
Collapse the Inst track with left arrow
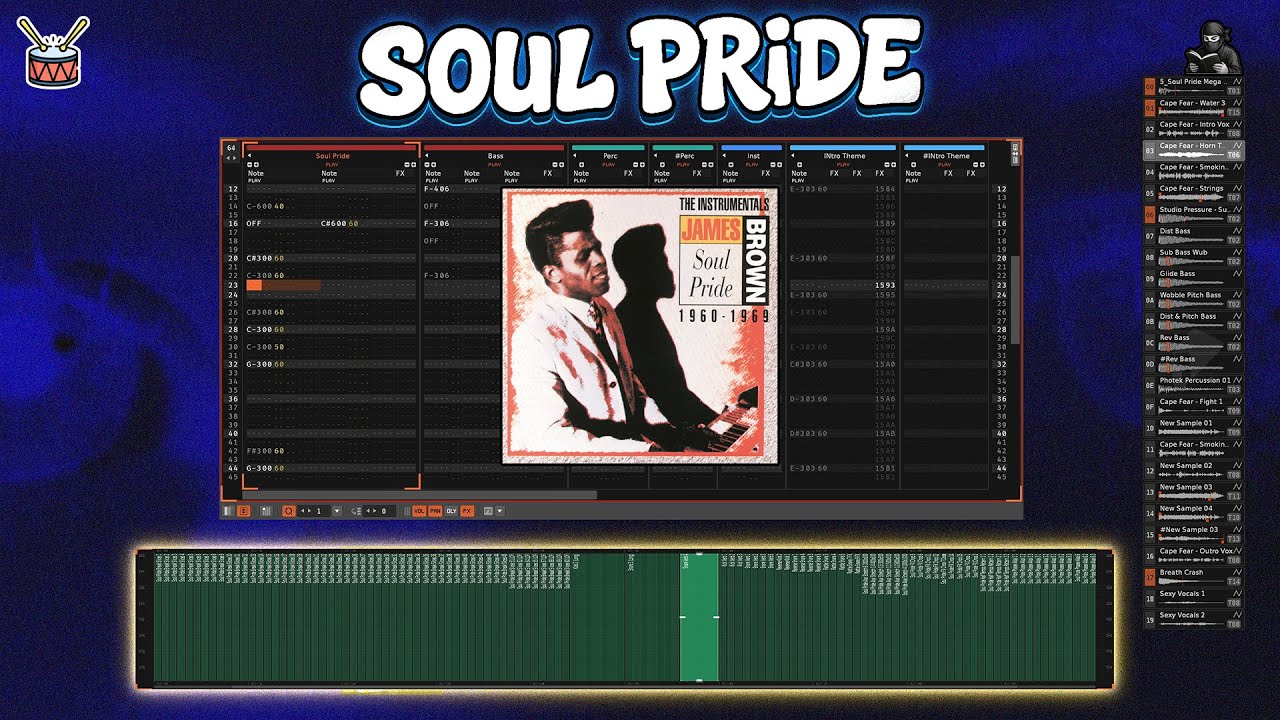click(x=724, y=156)
